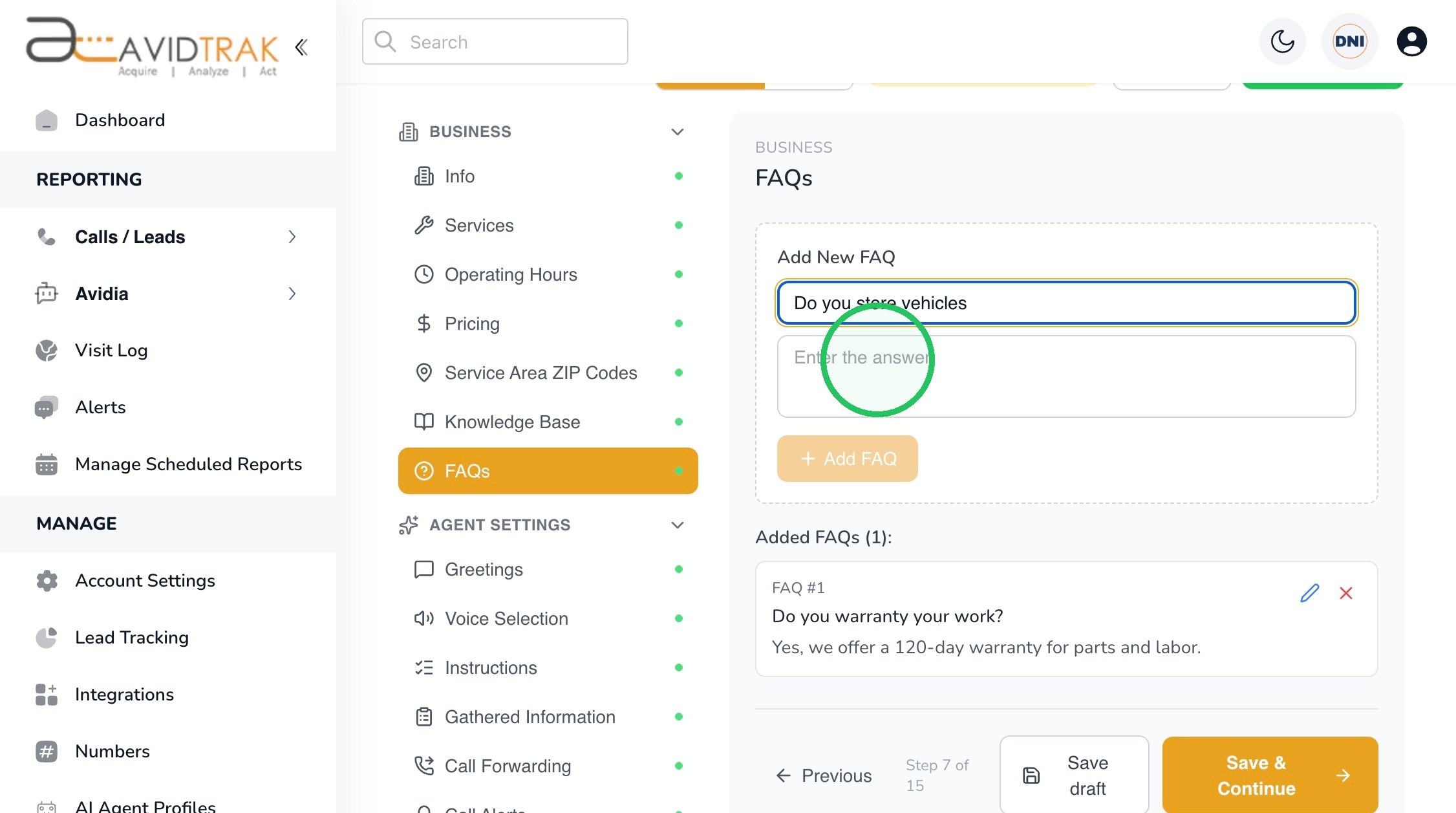Viewport: 1456px width, 813px height.
Task: Open the user profile avatar
Action: [1411, 41]
